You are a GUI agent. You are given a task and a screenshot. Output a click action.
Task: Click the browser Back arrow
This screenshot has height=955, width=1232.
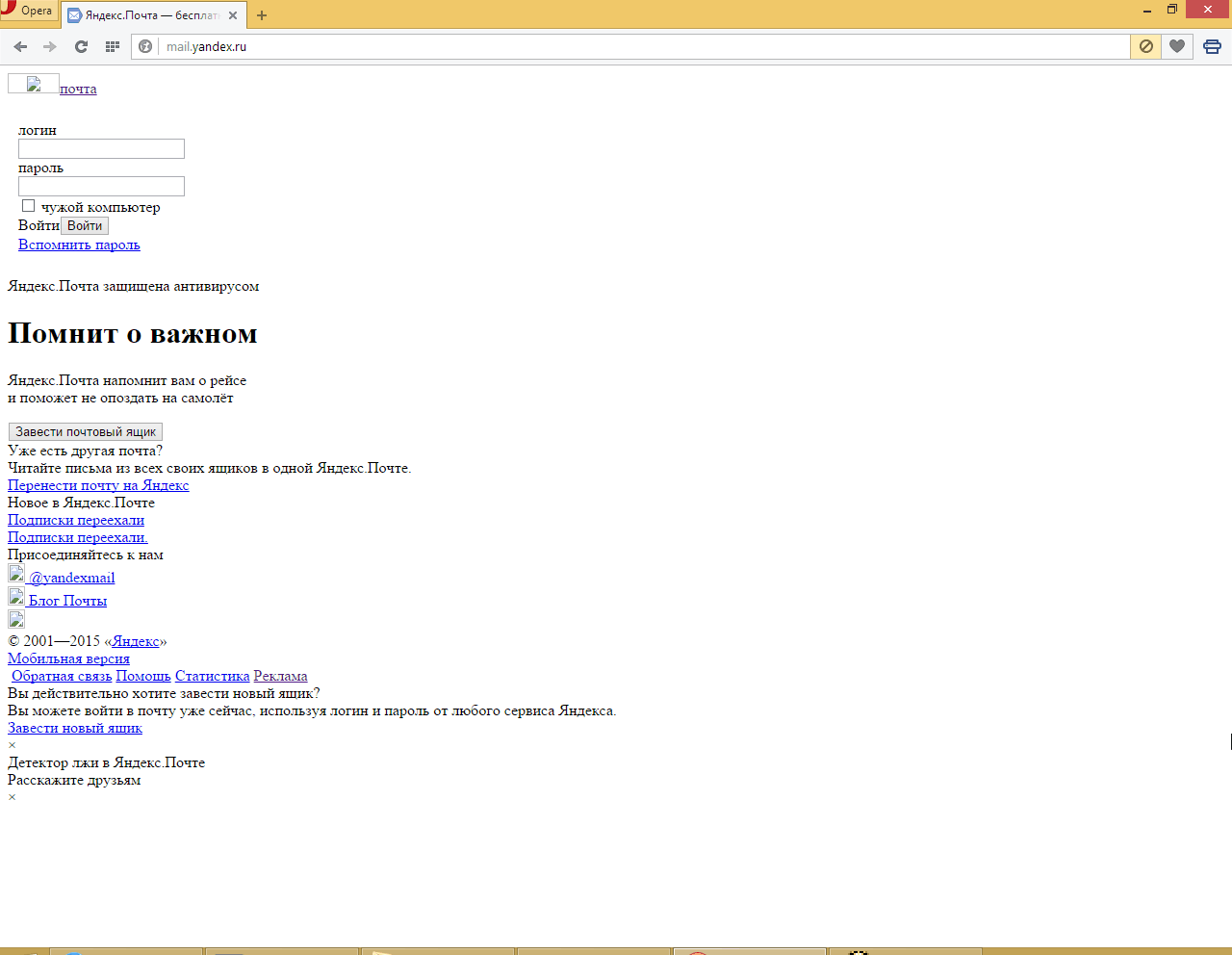pos(20,46)
